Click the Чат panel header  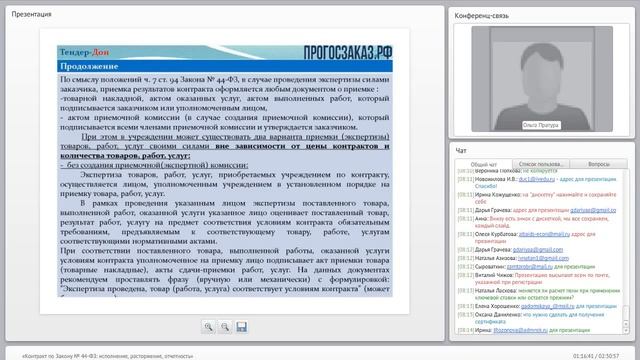point(461,151)
